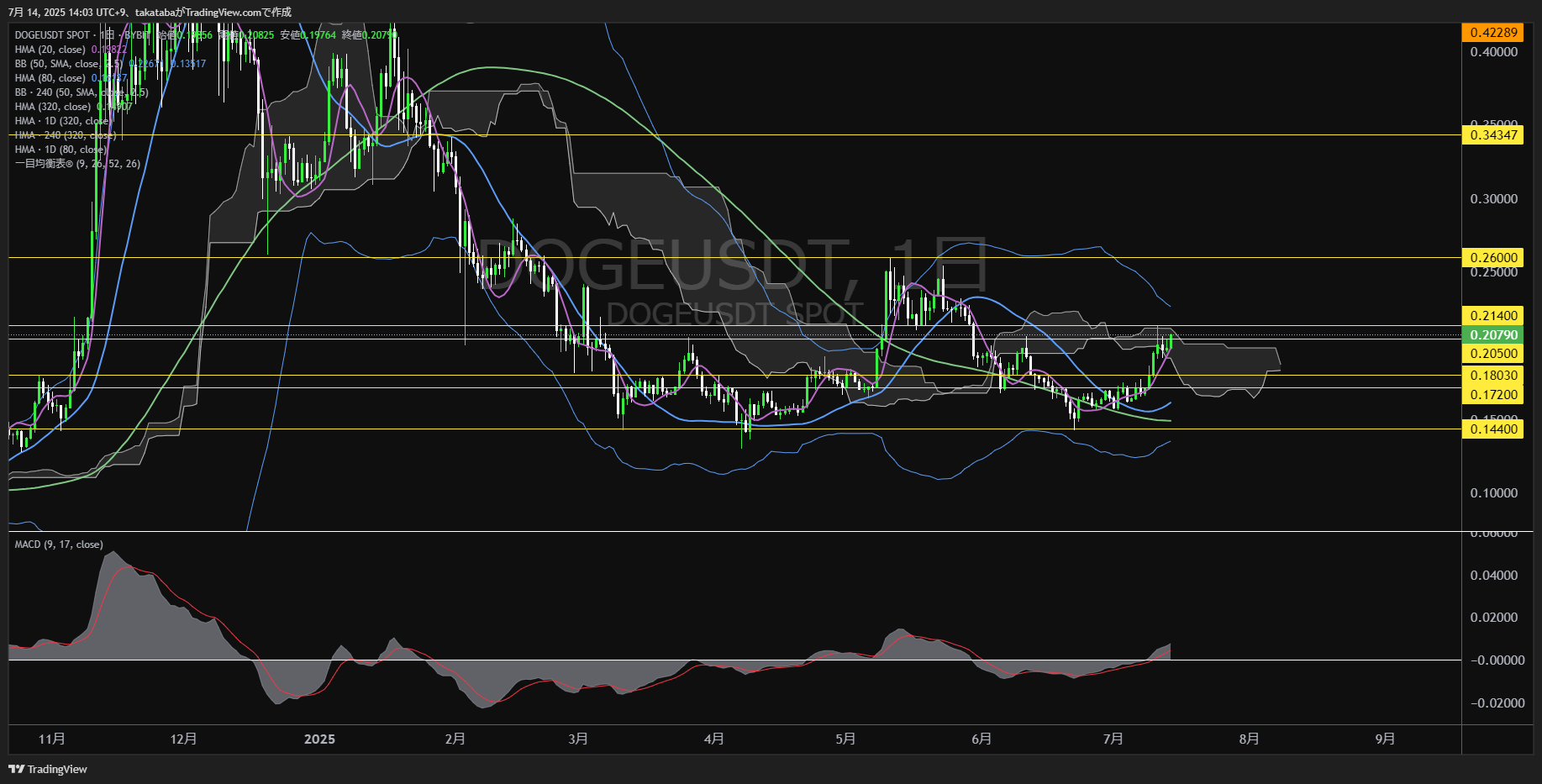Click the yellow 0.26000 price label
The width and height of the screenshot is (1542, 784).
tap(1492, 257)
